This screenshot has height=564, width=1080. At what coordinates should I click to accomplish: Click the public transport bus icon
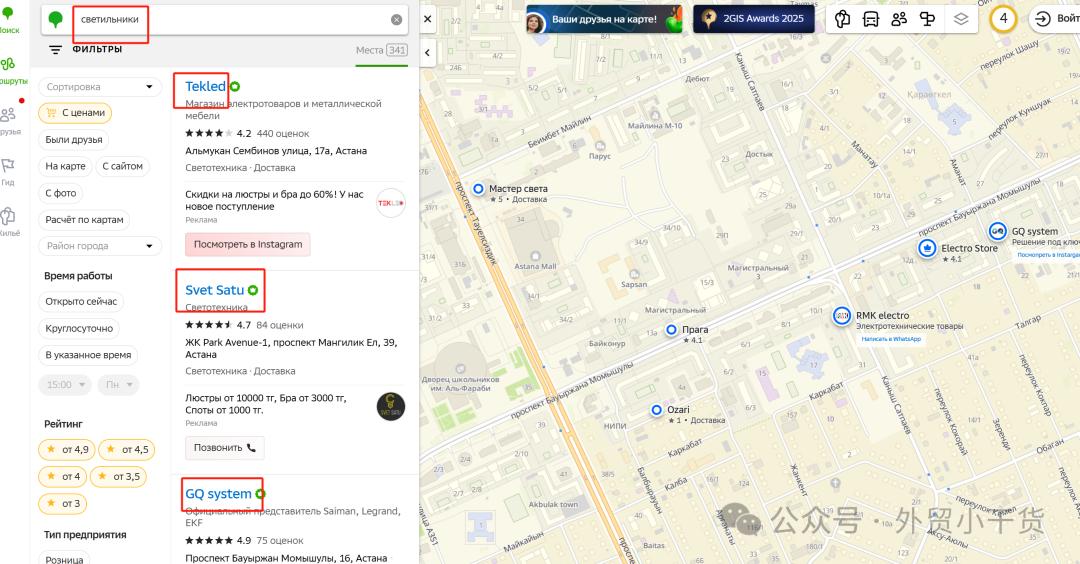(x=871, y=19)
